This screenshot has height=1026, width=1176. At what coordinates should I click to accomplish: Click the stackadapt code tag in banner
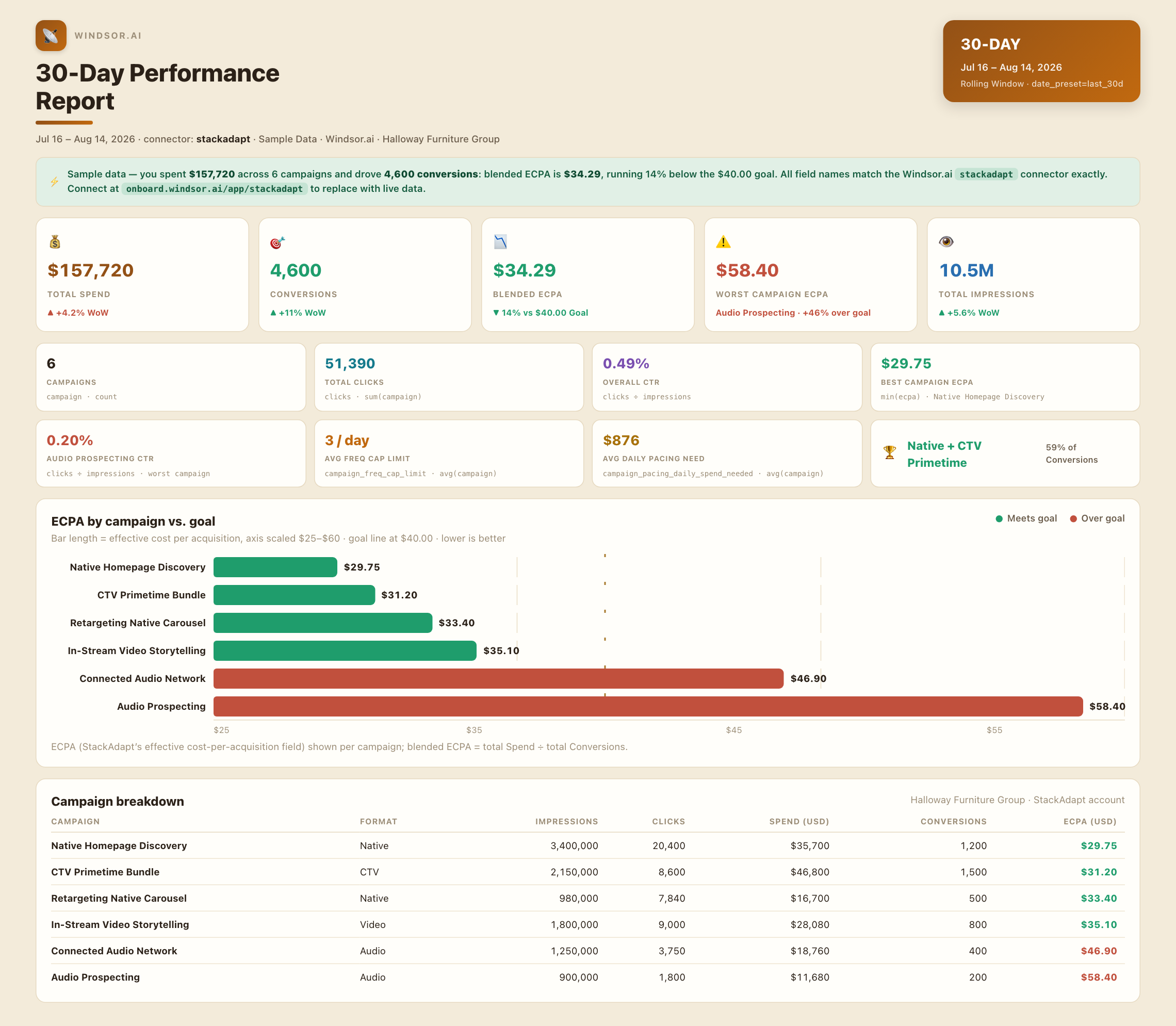[986, 175]
